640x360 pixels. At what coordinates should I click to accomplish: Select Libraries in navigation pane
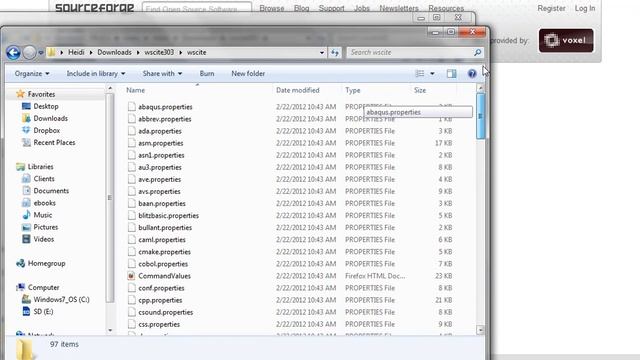click(x=40, y=167)
